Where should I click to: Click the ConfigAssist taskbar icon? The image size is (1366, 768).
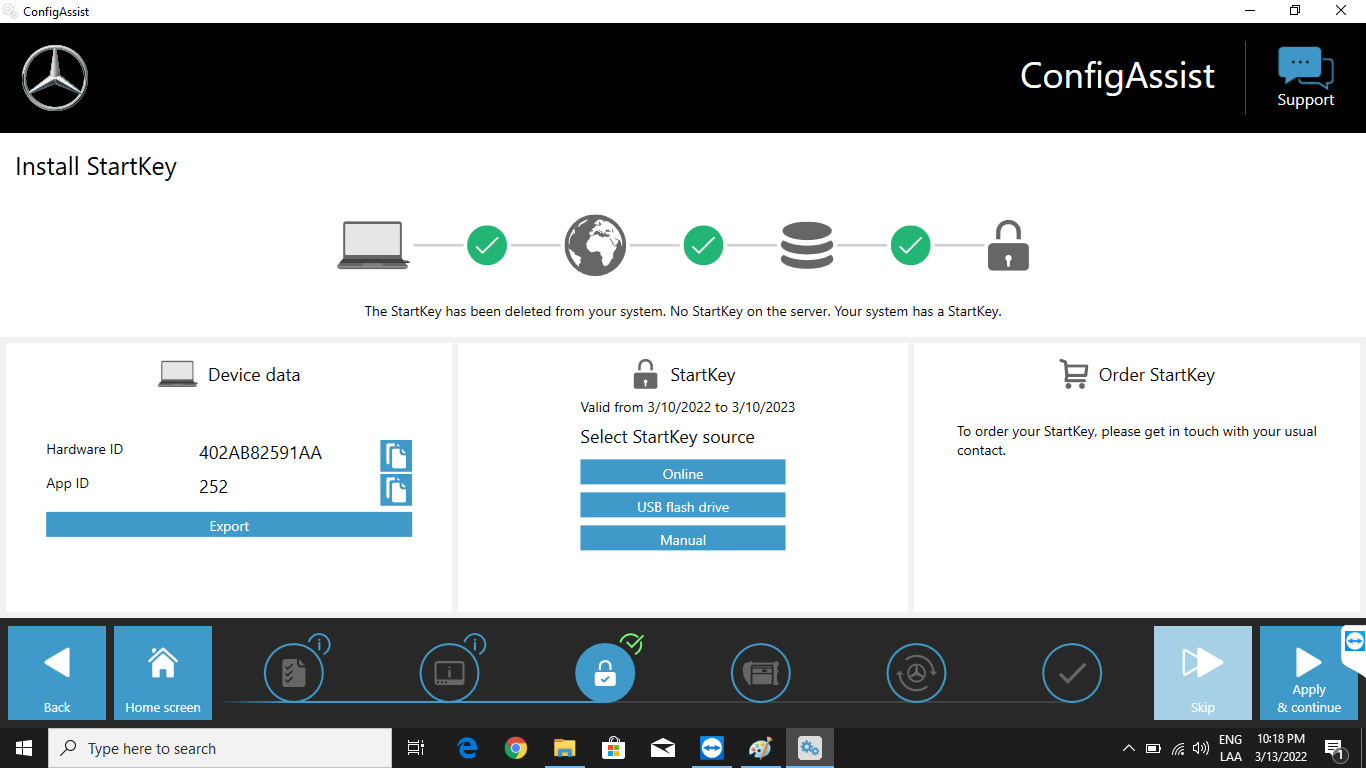[x=810, y=748]
